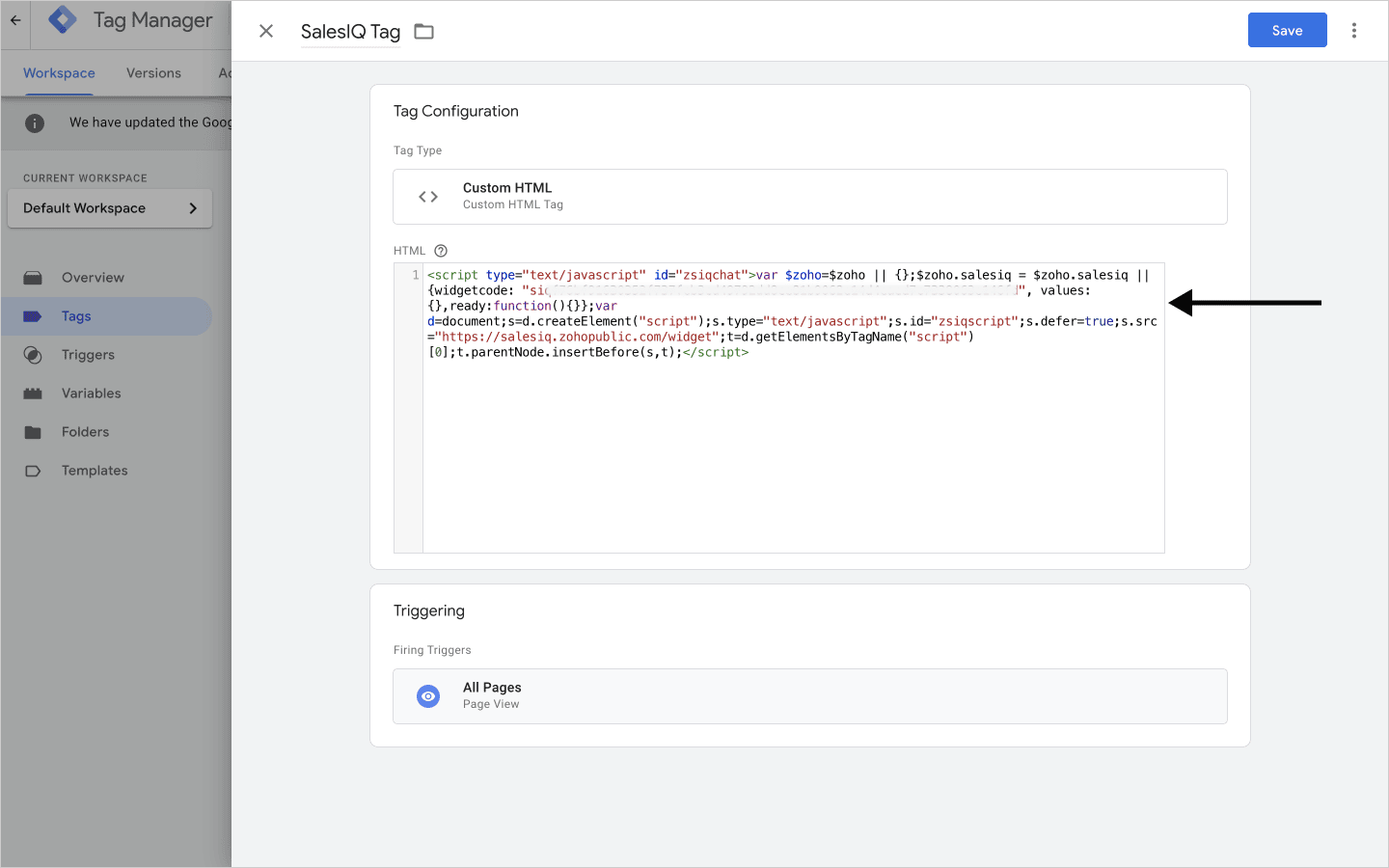Click the back arrow beside Tag Manager

[15, 20]
